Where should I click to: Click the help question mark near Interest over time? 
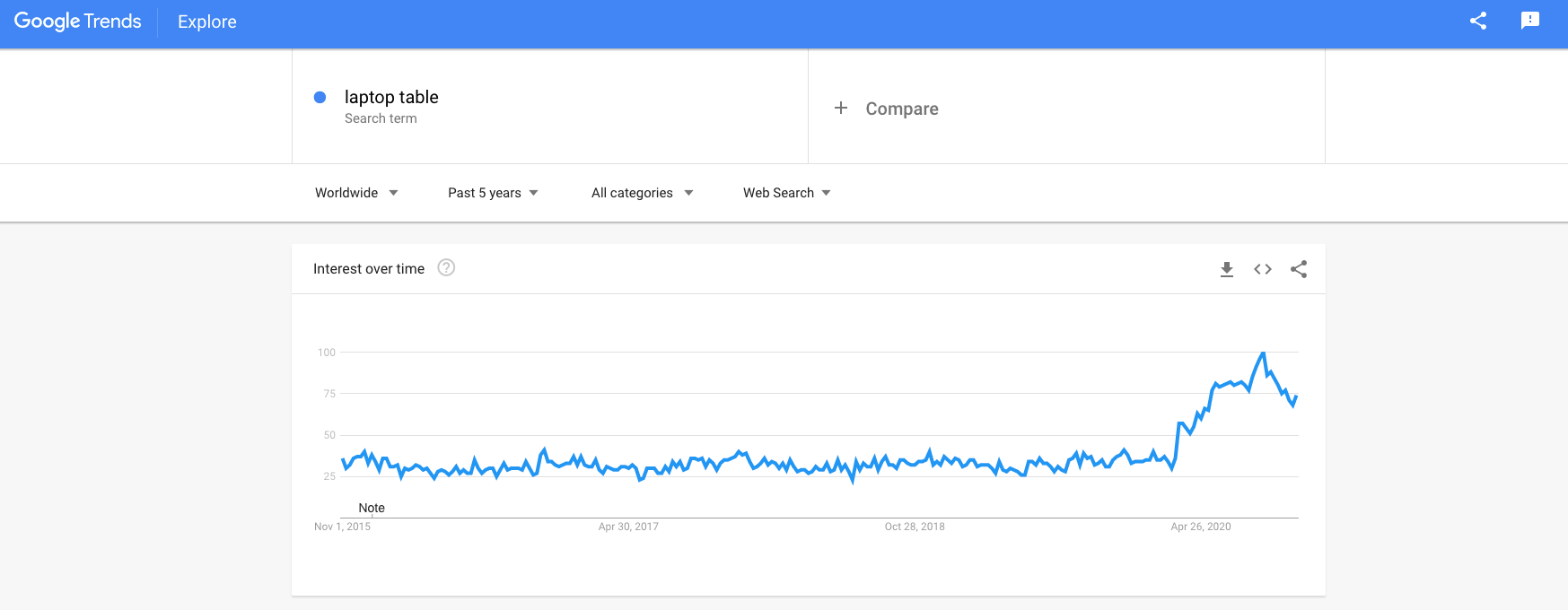(446, 268)
